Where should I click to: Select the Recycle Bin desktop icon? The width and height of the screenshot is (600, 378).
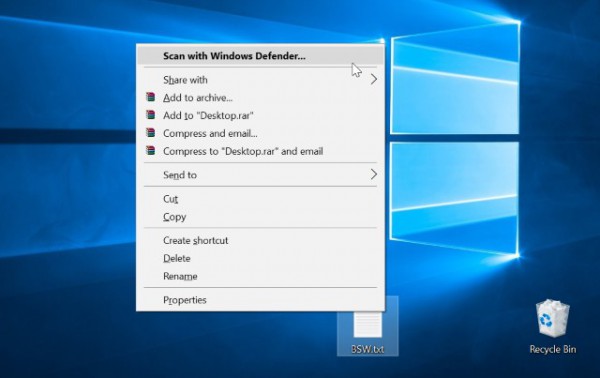(x=553, y=318)
